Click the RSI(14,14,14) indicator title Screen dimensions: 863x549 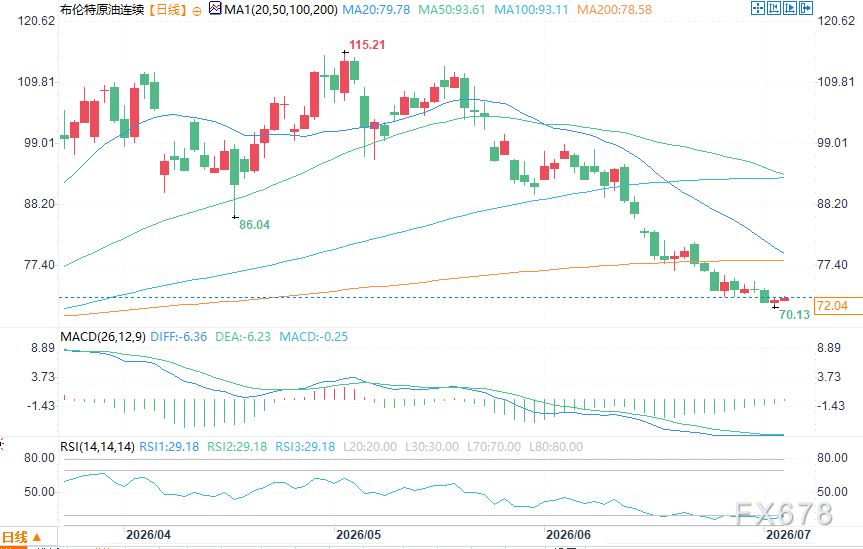[x=97, y=447]
